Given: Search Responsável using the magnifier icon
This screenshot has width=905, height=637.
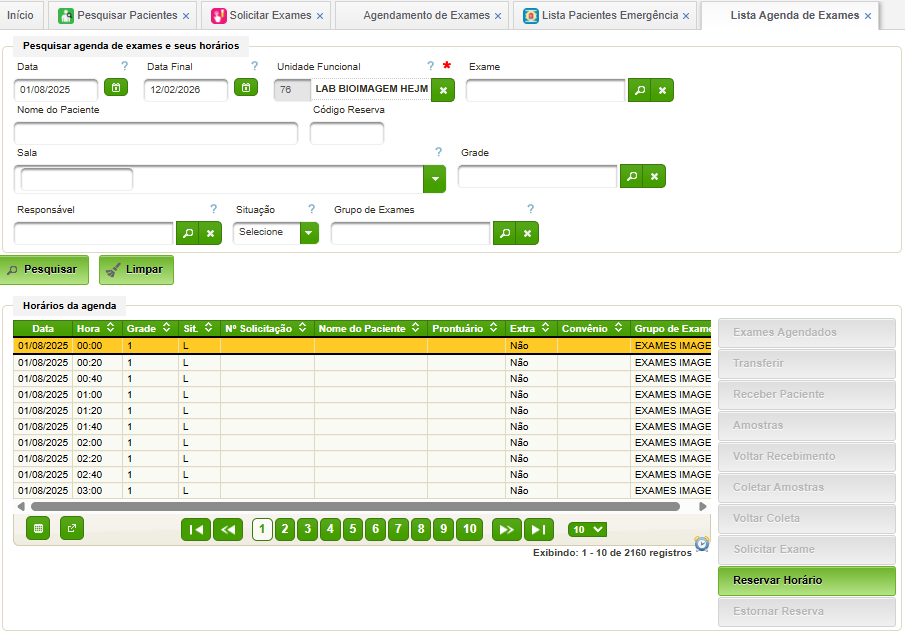Looking at the screenshot, I should [x=187, y=233].
